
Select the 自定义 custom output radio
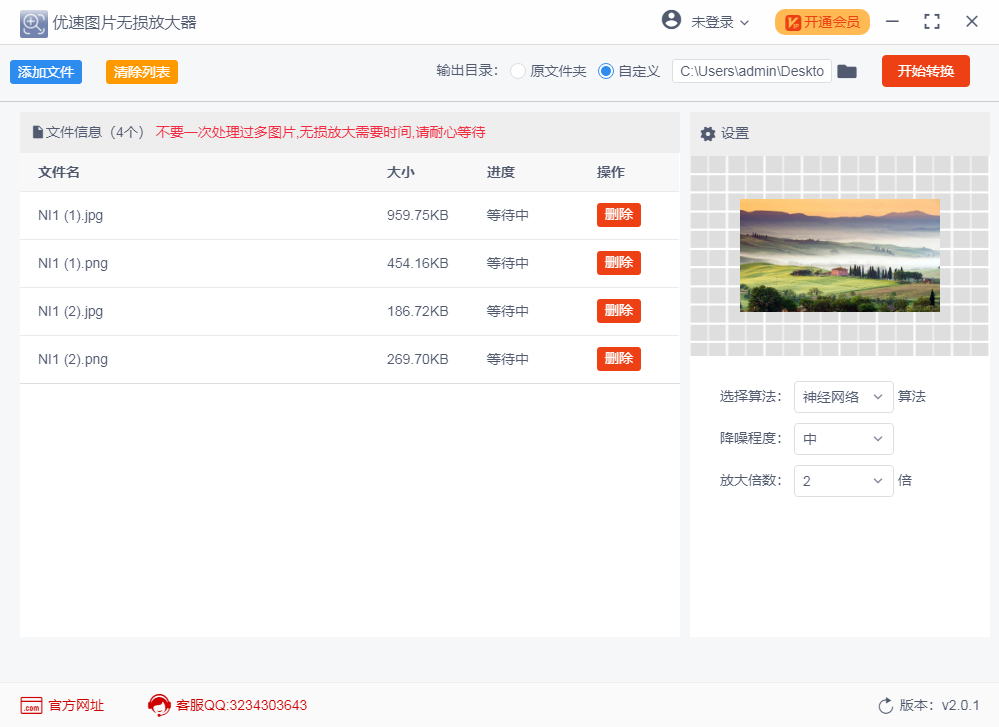tap(606, 71)
